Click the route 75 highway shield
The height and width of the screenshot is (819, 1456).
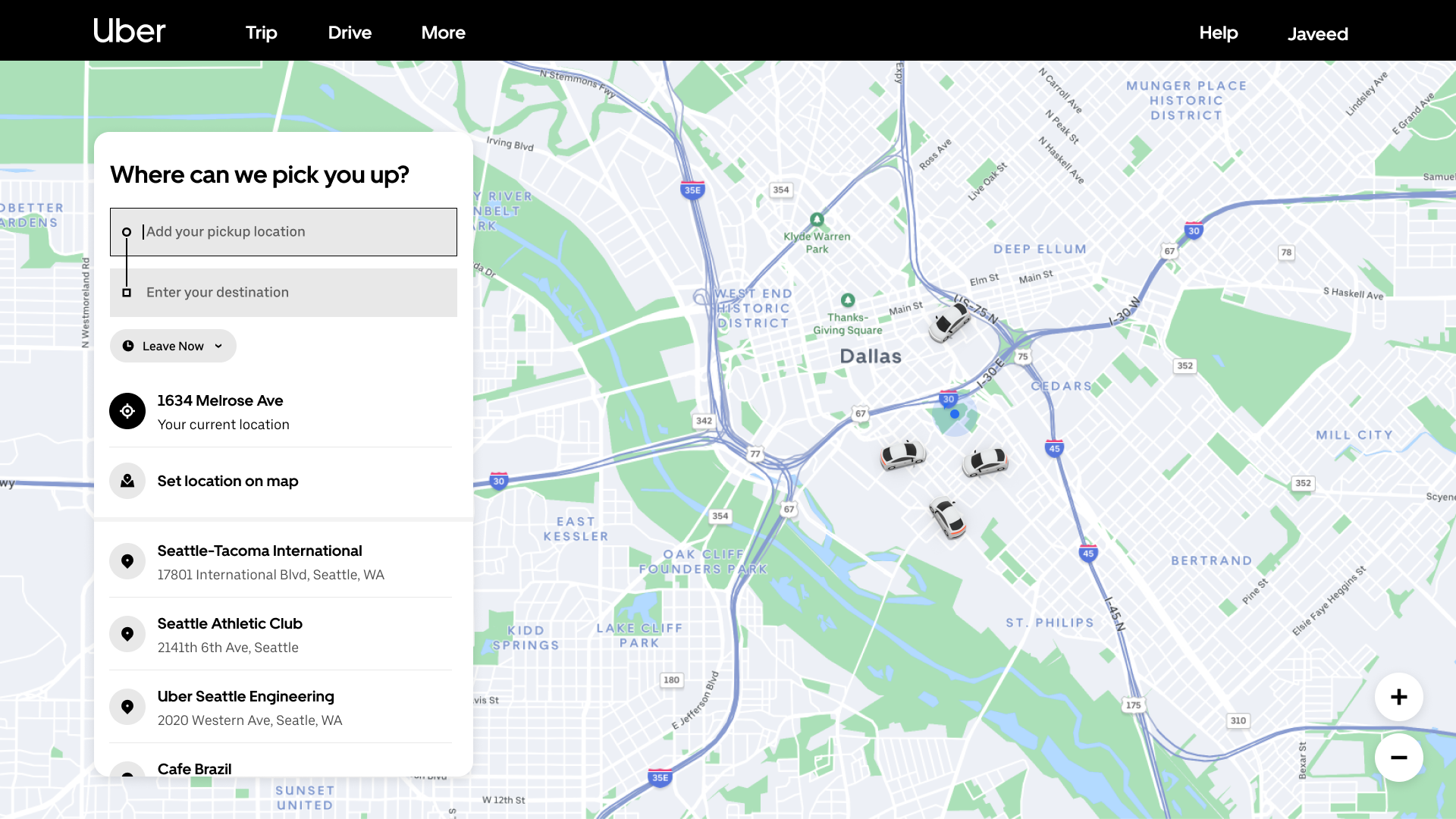[1023, 356]
